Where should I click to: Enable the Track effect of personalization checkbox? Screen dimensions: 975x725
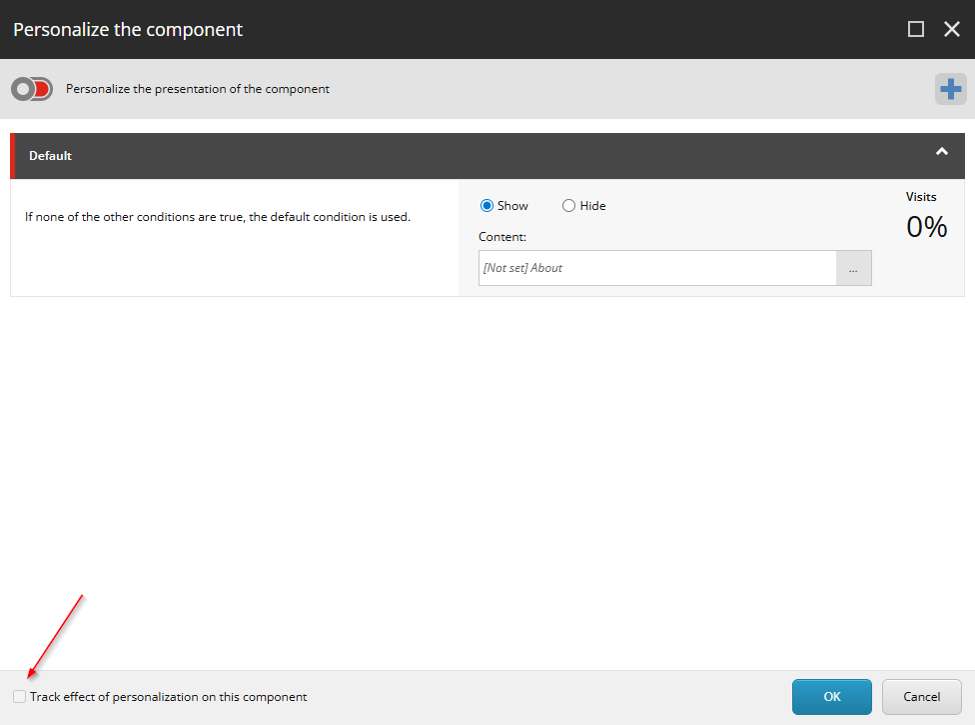tap(19, 697)
